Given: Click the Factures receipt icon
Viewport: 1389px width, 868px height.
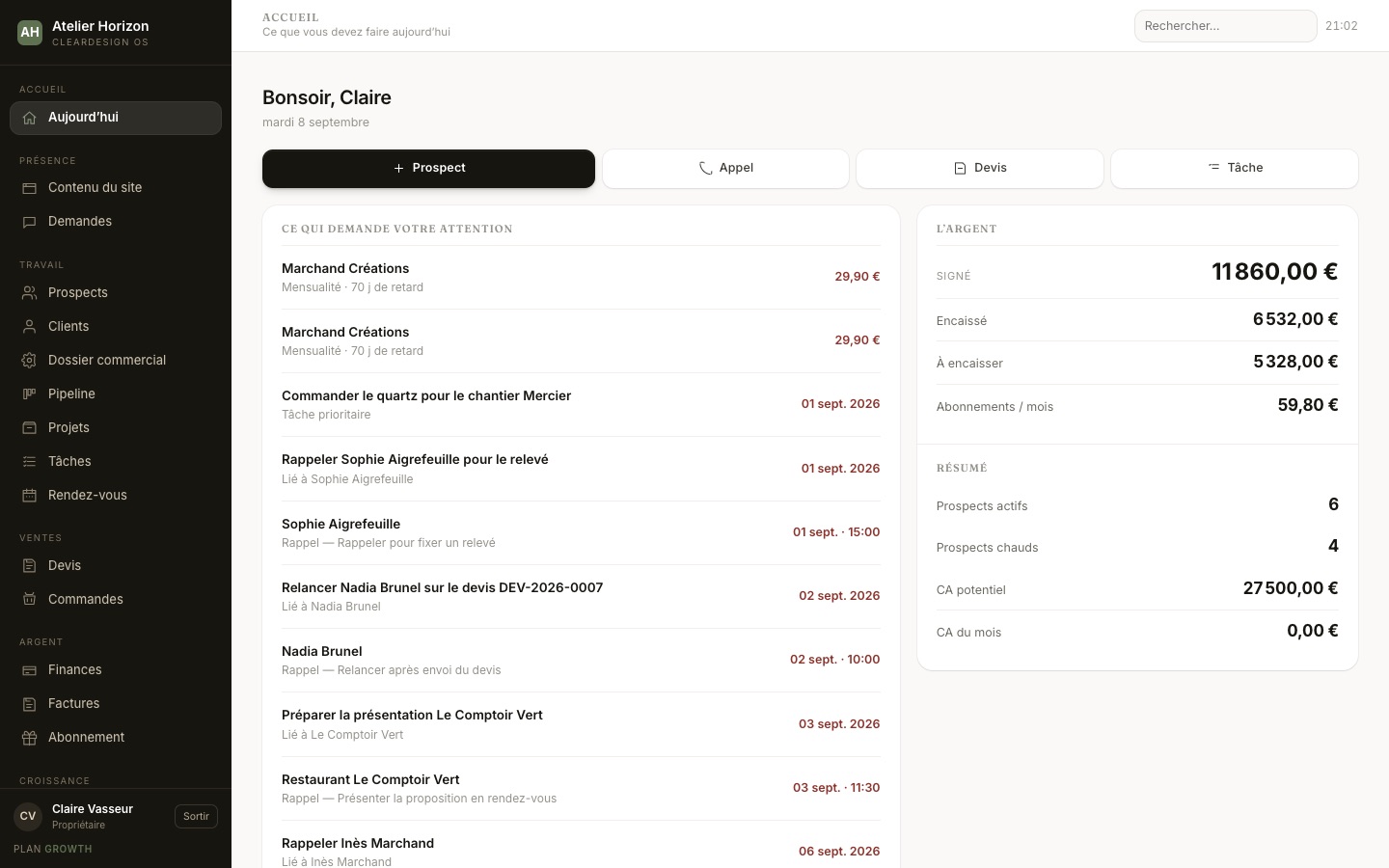Looking at the screenshot, I should 29,704.
